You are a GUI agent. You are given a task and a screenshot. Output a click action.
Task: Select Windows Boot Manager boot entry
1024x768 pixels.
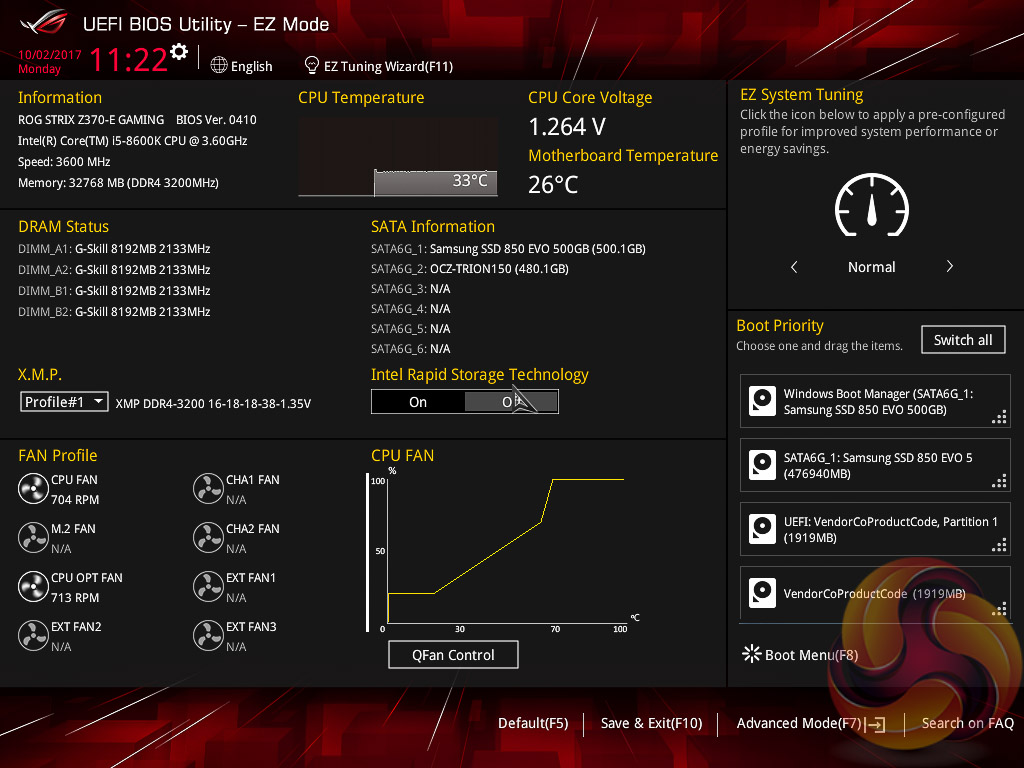click(875, 401)
